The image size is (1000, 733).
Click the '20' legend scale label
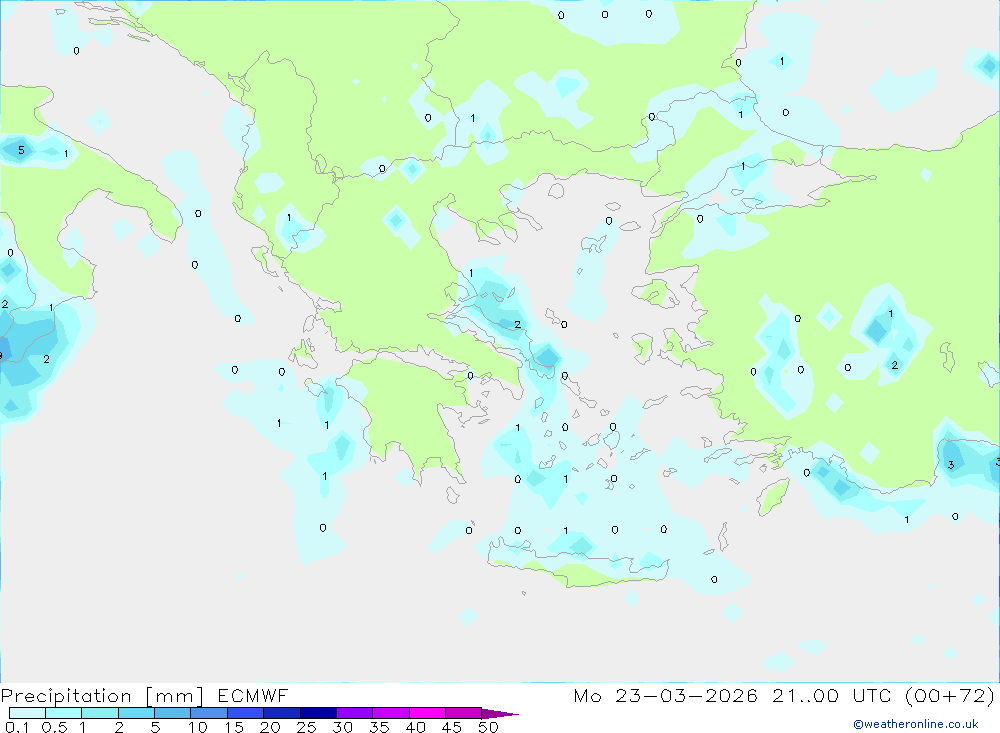pos(270,727)
